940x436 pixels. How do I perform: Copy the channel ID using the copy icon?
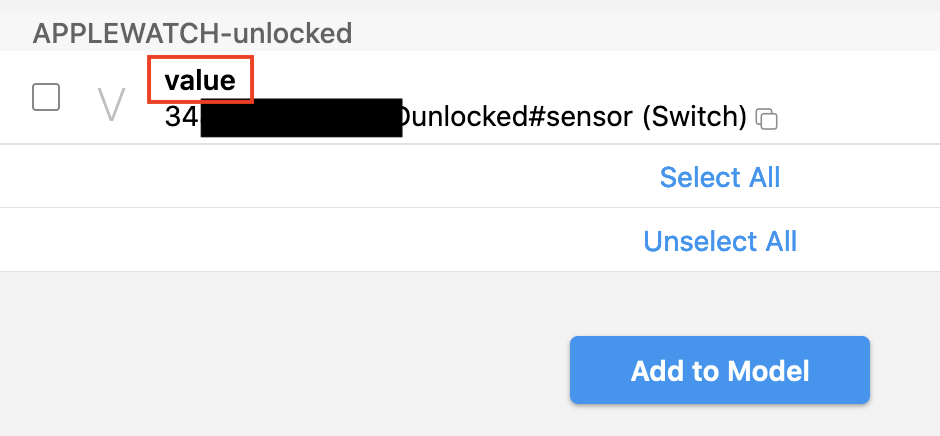point(767,120)
